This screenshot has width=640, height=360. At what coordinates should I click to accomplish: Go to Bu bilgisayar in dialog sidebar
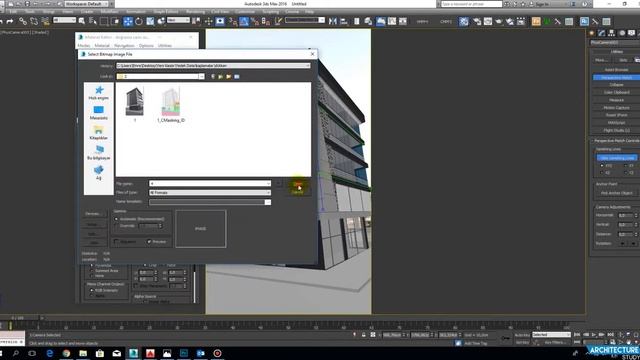coord(99,153)
